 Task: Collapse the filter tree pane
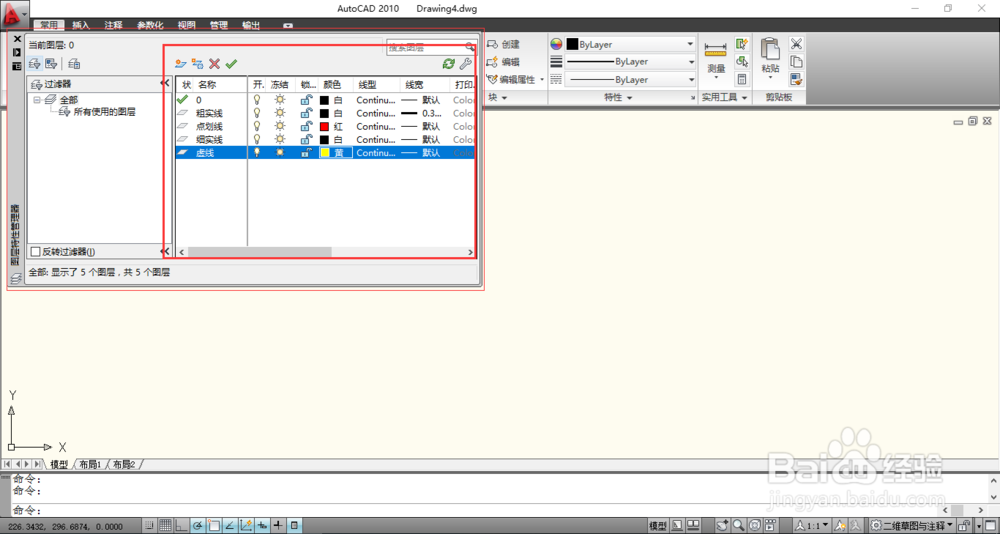pos(165,84)
